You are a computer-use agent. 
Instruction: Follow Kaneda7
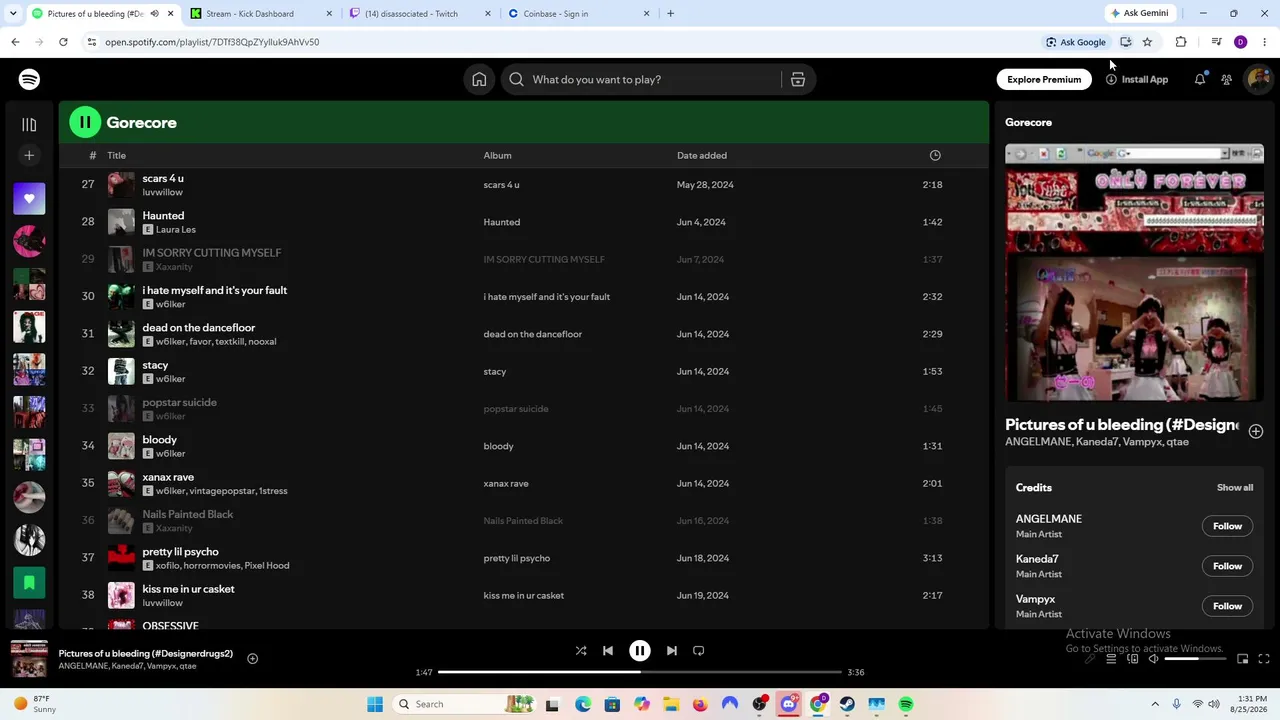1227,566
